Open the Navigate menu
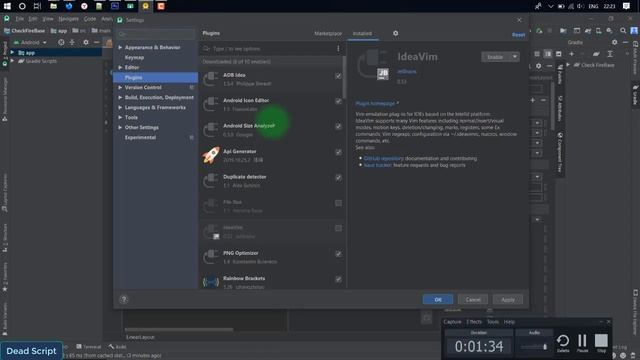The width and height of the screenshot is (640, 360). click(68, 19)
